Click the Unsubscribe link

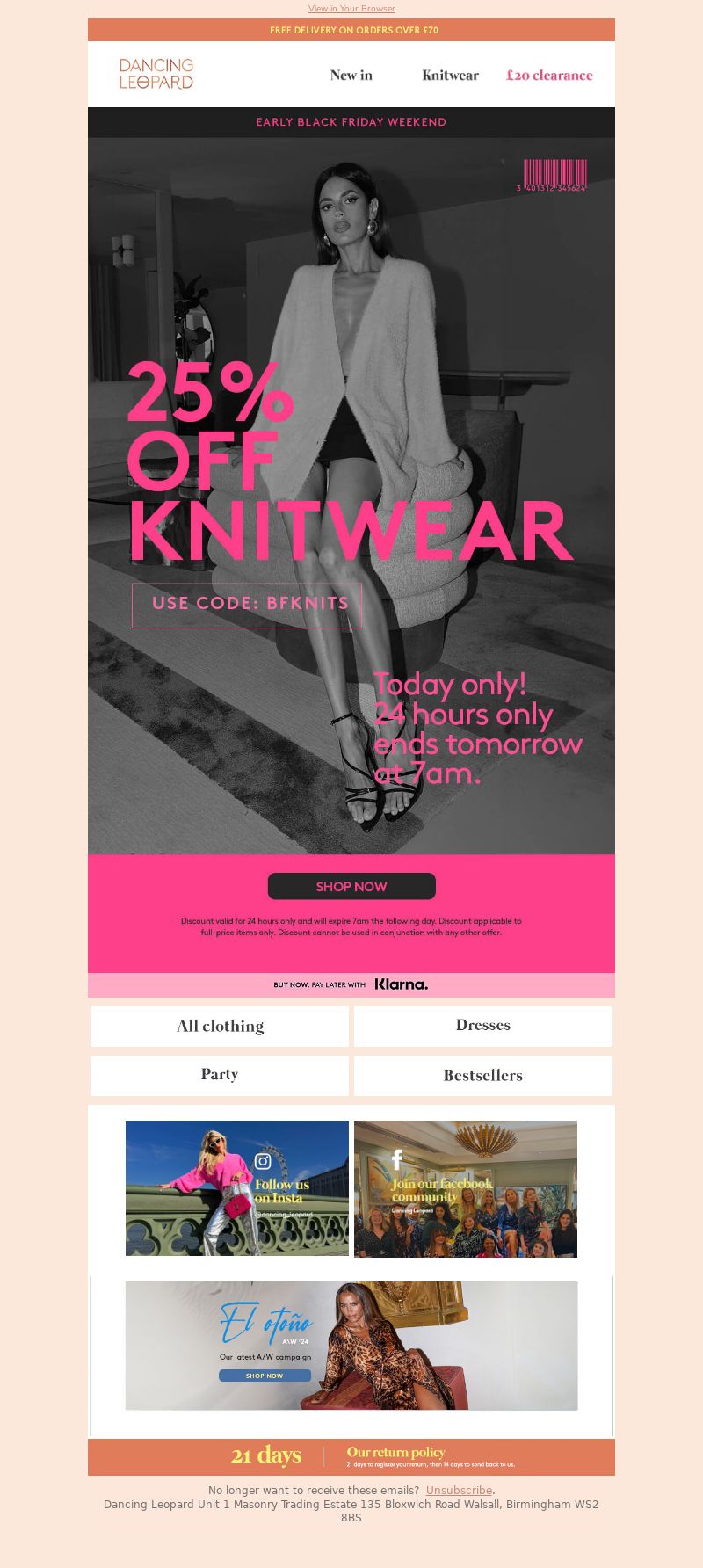(459, 1491)
